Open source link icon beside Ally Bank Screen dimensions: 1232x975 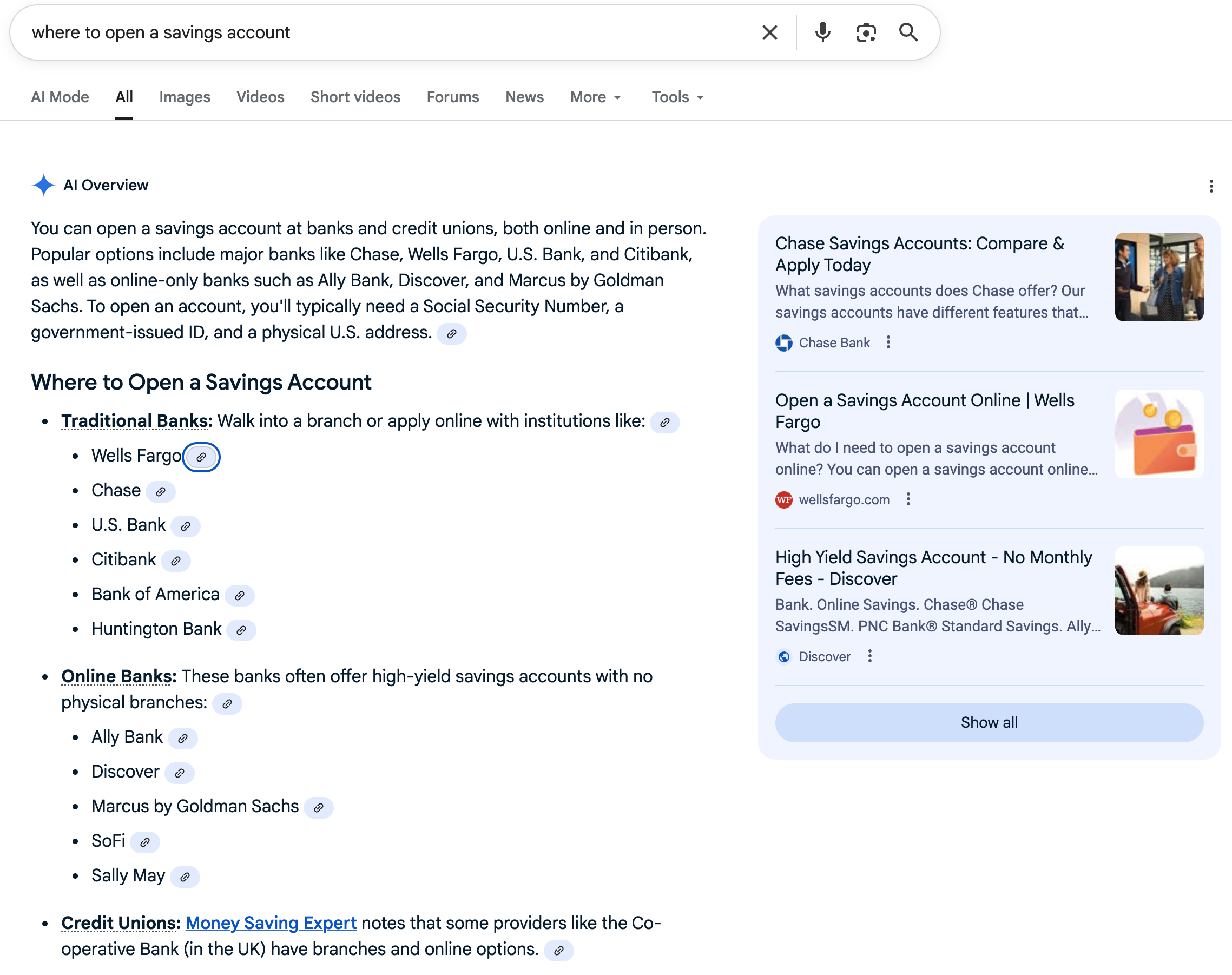tap(183, 738)
